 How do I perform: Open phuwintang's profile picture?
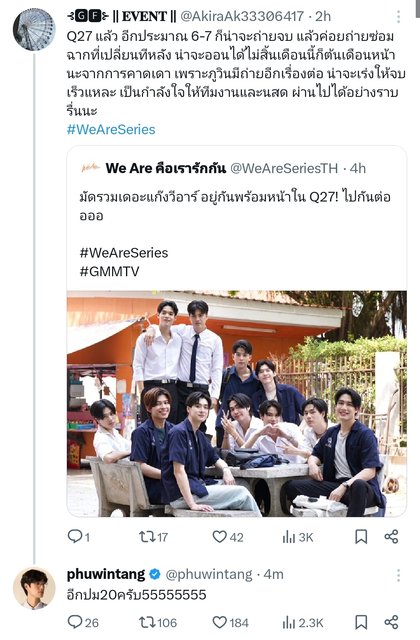click(x=34, y=588)
